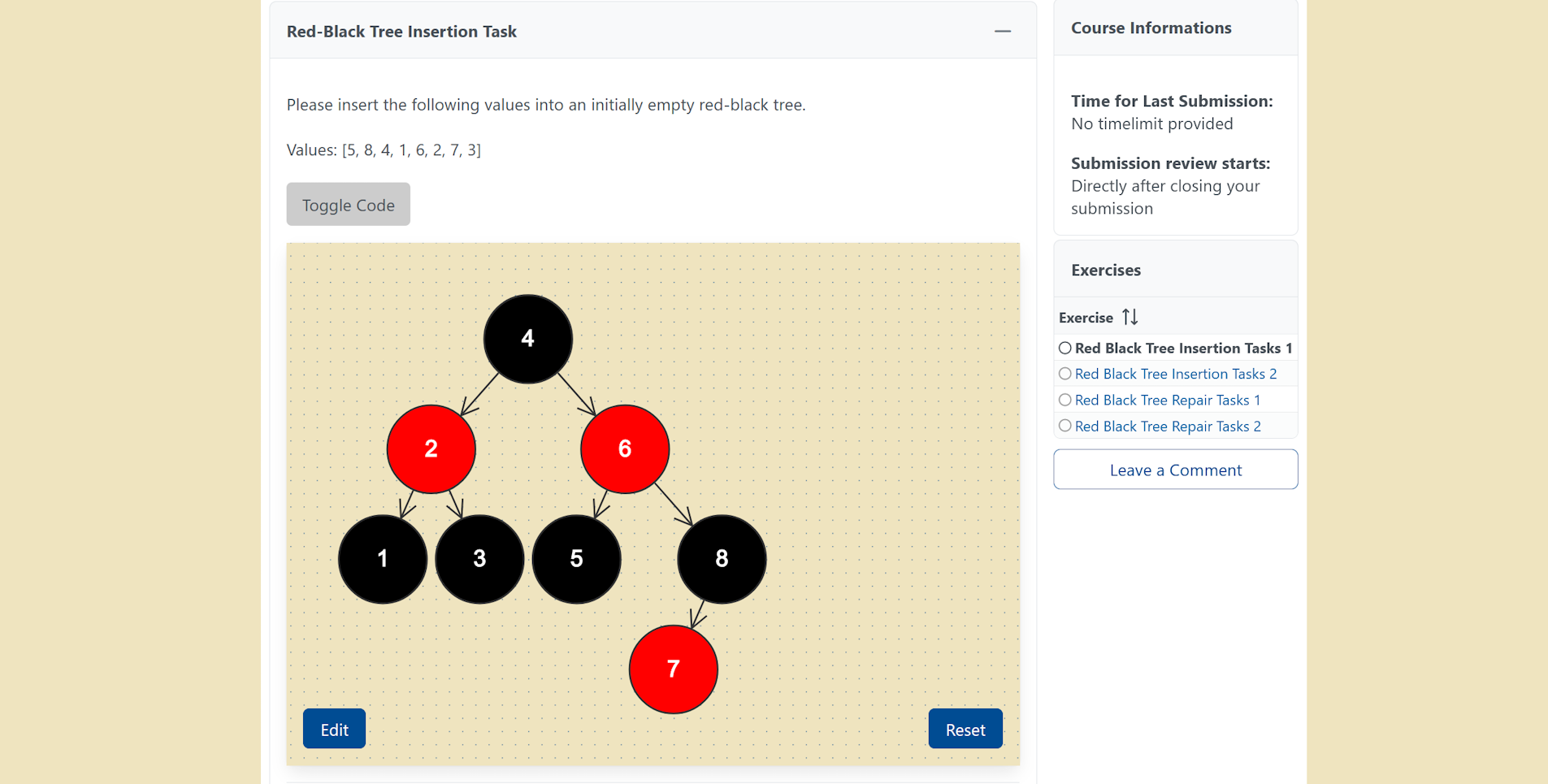Open Red Black Tree Insertion Tasks 2 link
The width and height of the screenshot is (1548, 784).
[1175, 374]
